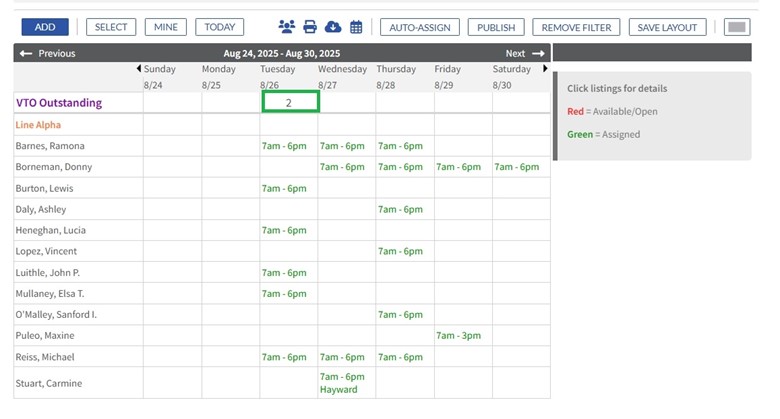This screenshot has width=780, height=419.
Task: Select employee Lopez, Vincent
Action: 46,251
